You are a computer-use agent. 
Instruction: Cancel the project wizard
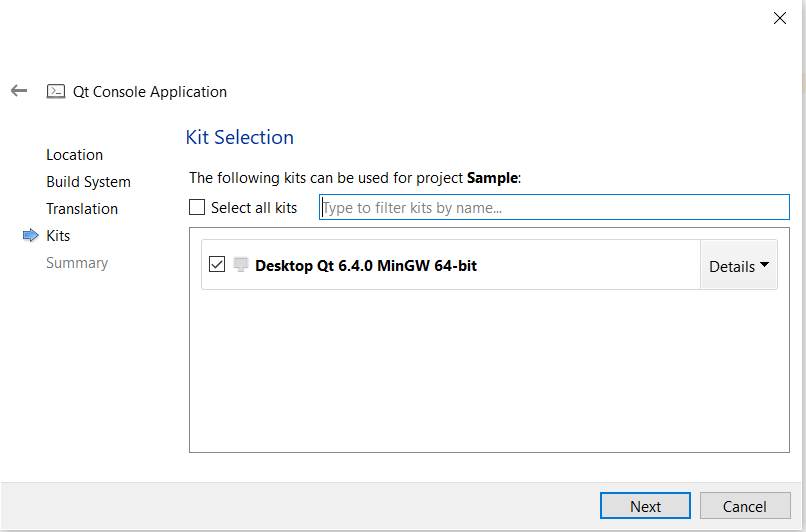(x=745, y=506)
